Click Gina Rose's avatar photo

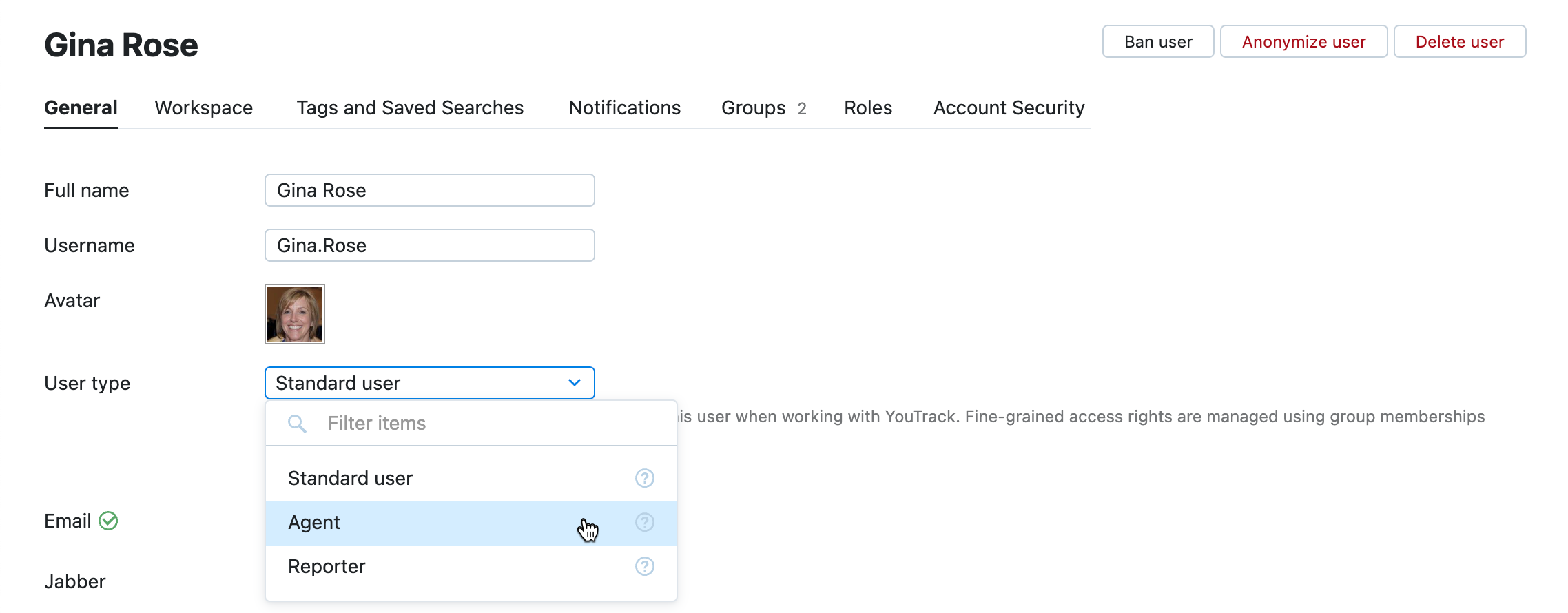pyautogui.click(x=295, y=314)
